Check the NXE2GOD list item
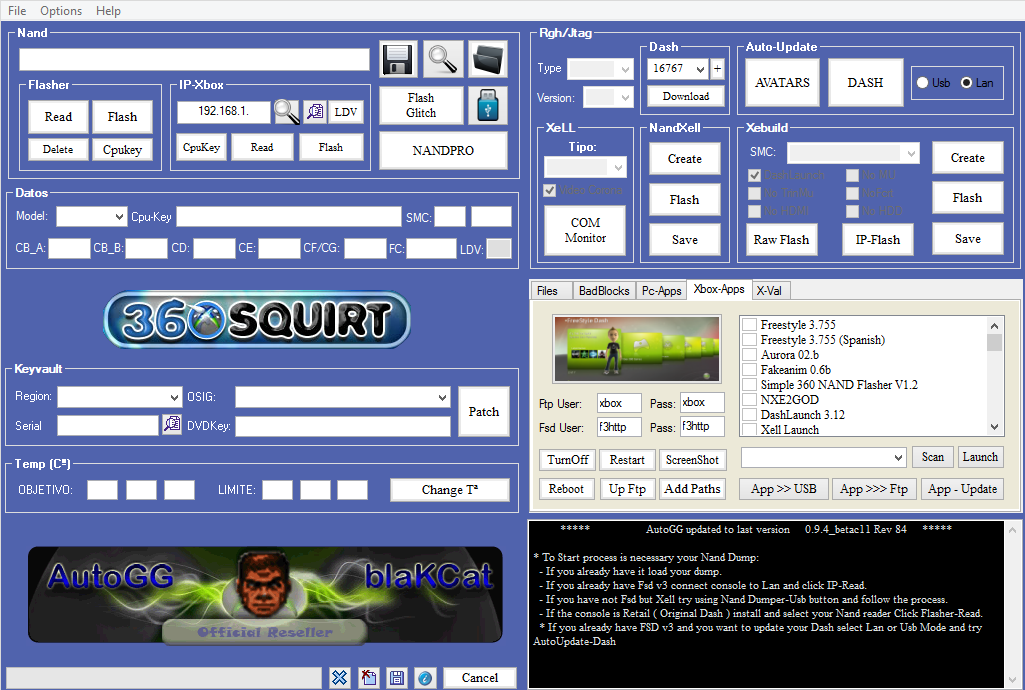This screenshot has width=1025, height=690. tap(750, 400)
